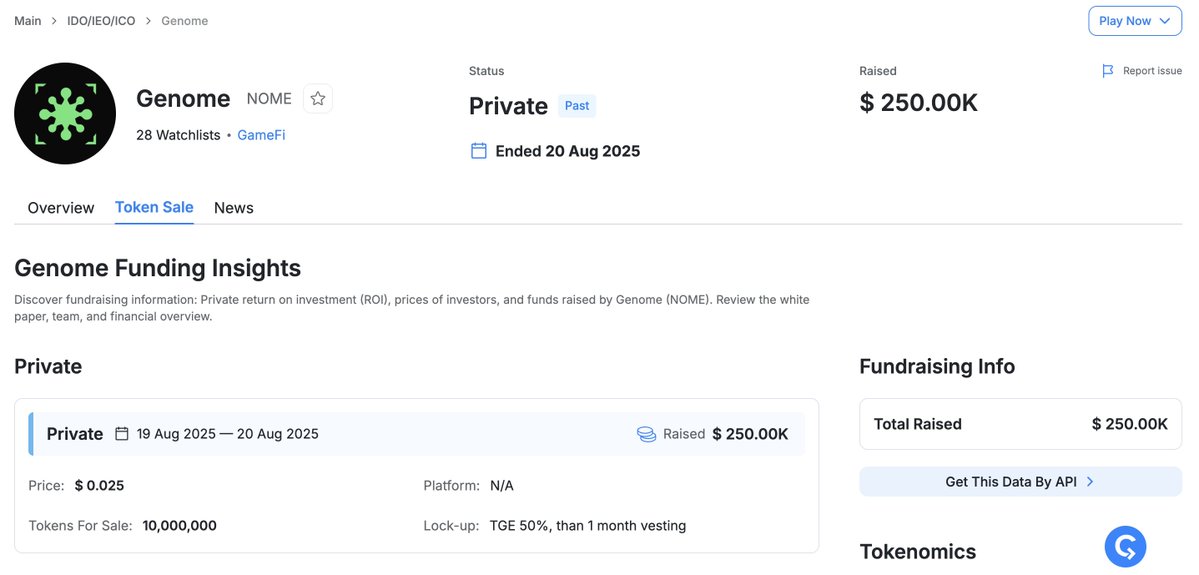Open the Overview tab
The image size is (1199, 575).
[x=61, y=208]
